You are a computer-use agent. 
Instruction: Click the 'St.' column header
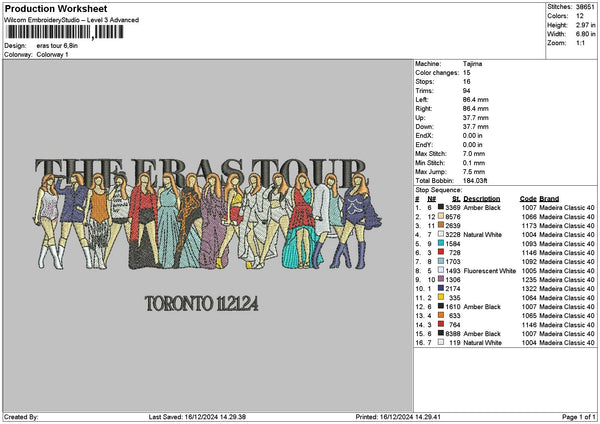(x=456, y=199)
